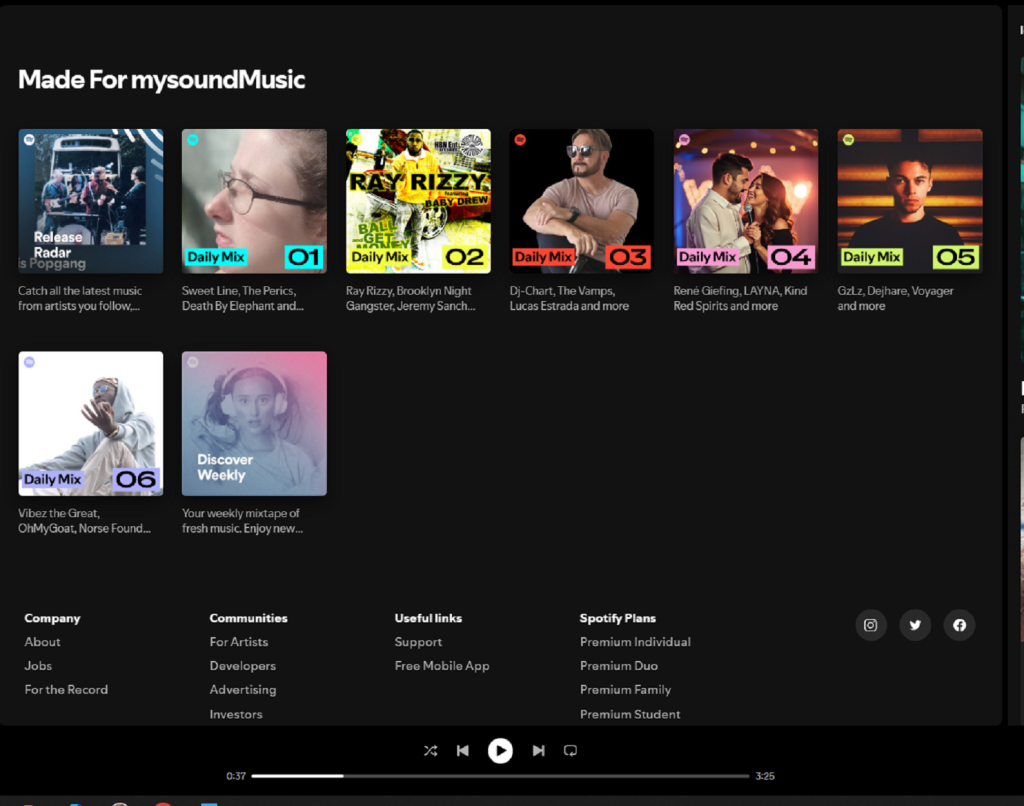Viewport: 1024px width, 806px height.
Task: Toggle shuffle playback
Action: 430,750
